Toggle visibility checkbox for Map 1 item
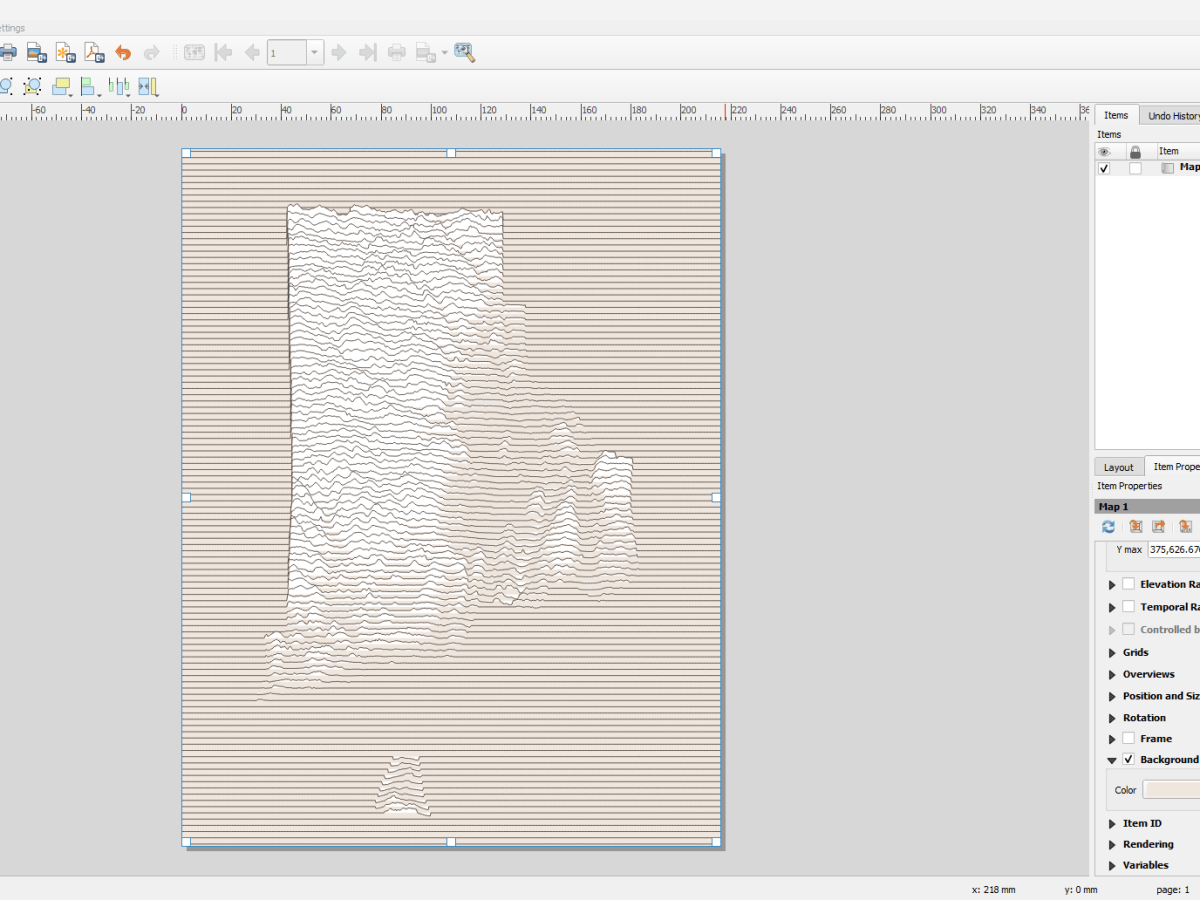1200x900 pixels. pos(1104,167)
